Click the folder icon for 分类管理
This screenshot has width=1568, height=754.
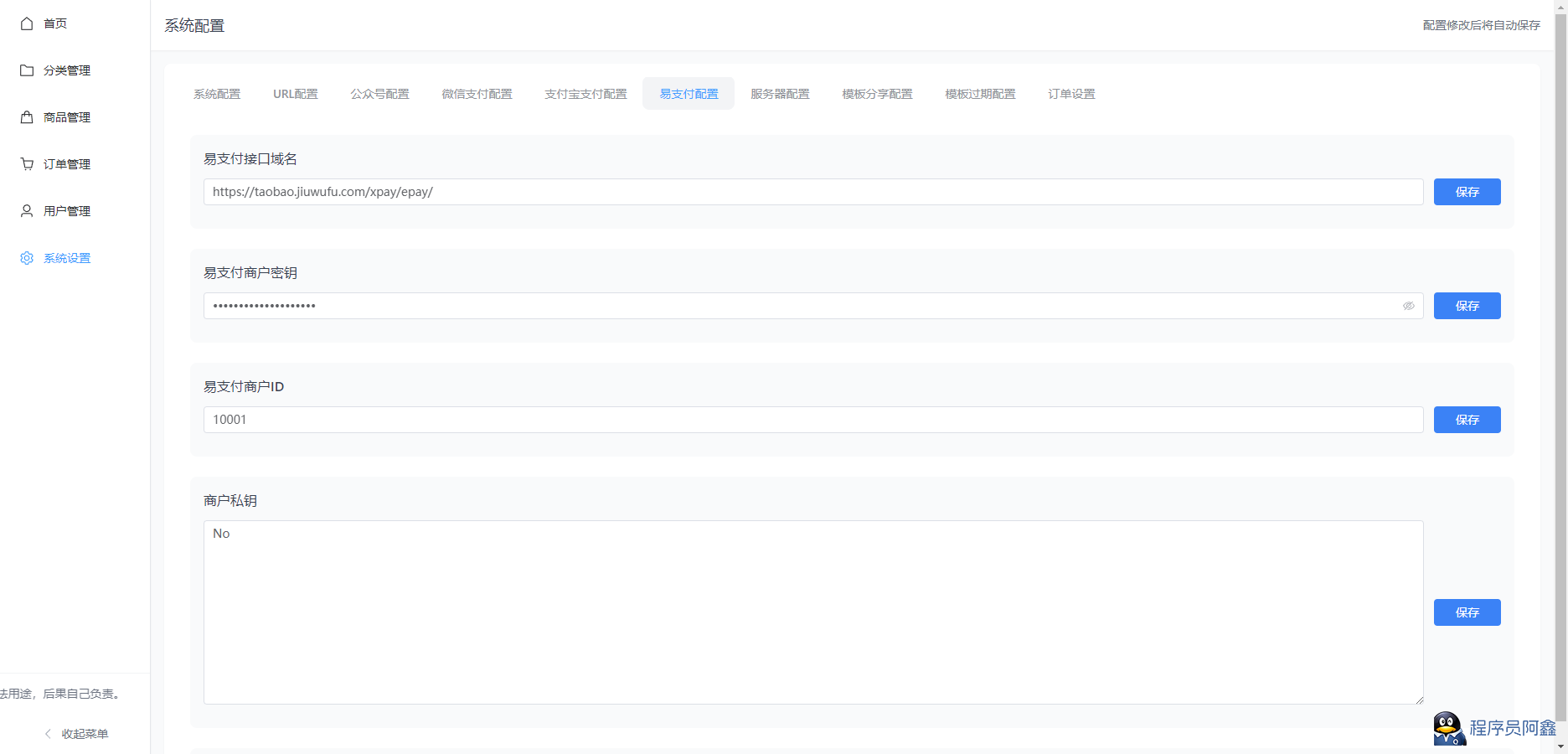pos(27,70)
